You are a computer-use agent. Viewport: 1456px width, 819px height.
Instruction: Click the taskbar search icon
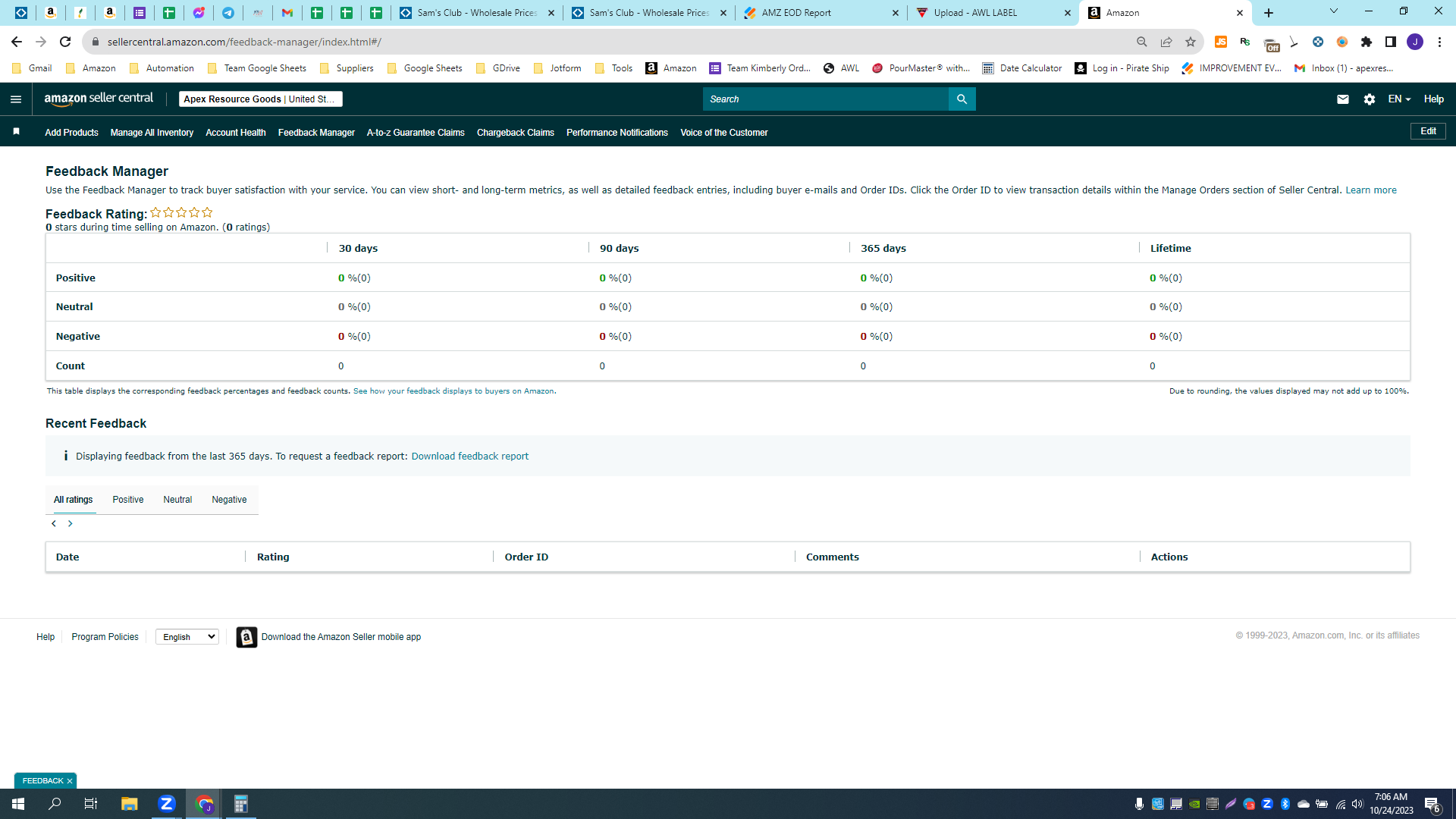pos(55,804)
